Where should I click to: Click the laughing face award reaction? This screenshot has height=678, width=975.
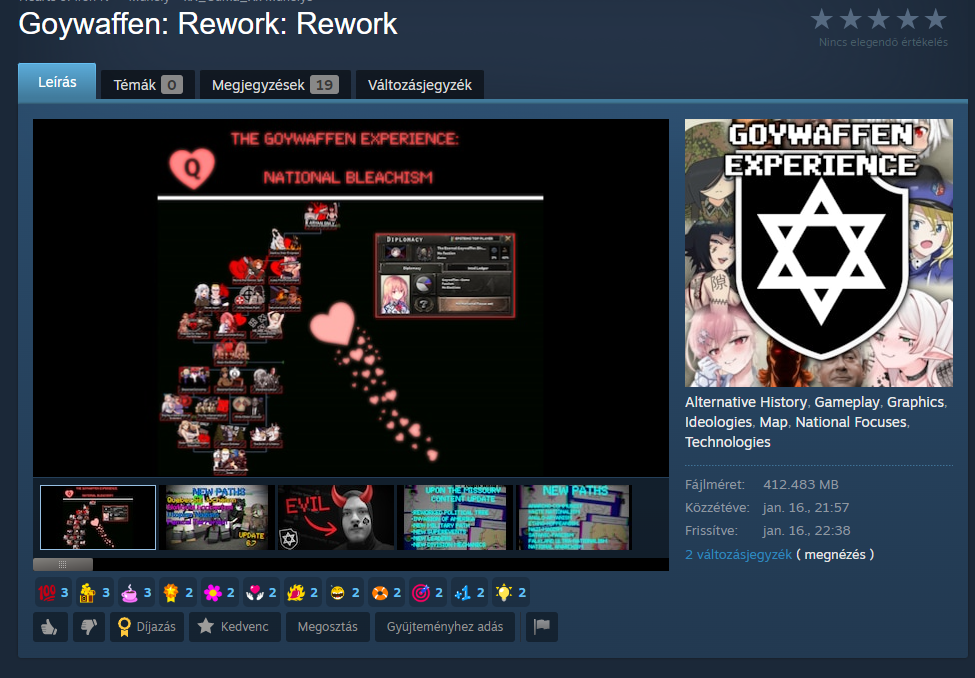point(338,593)
